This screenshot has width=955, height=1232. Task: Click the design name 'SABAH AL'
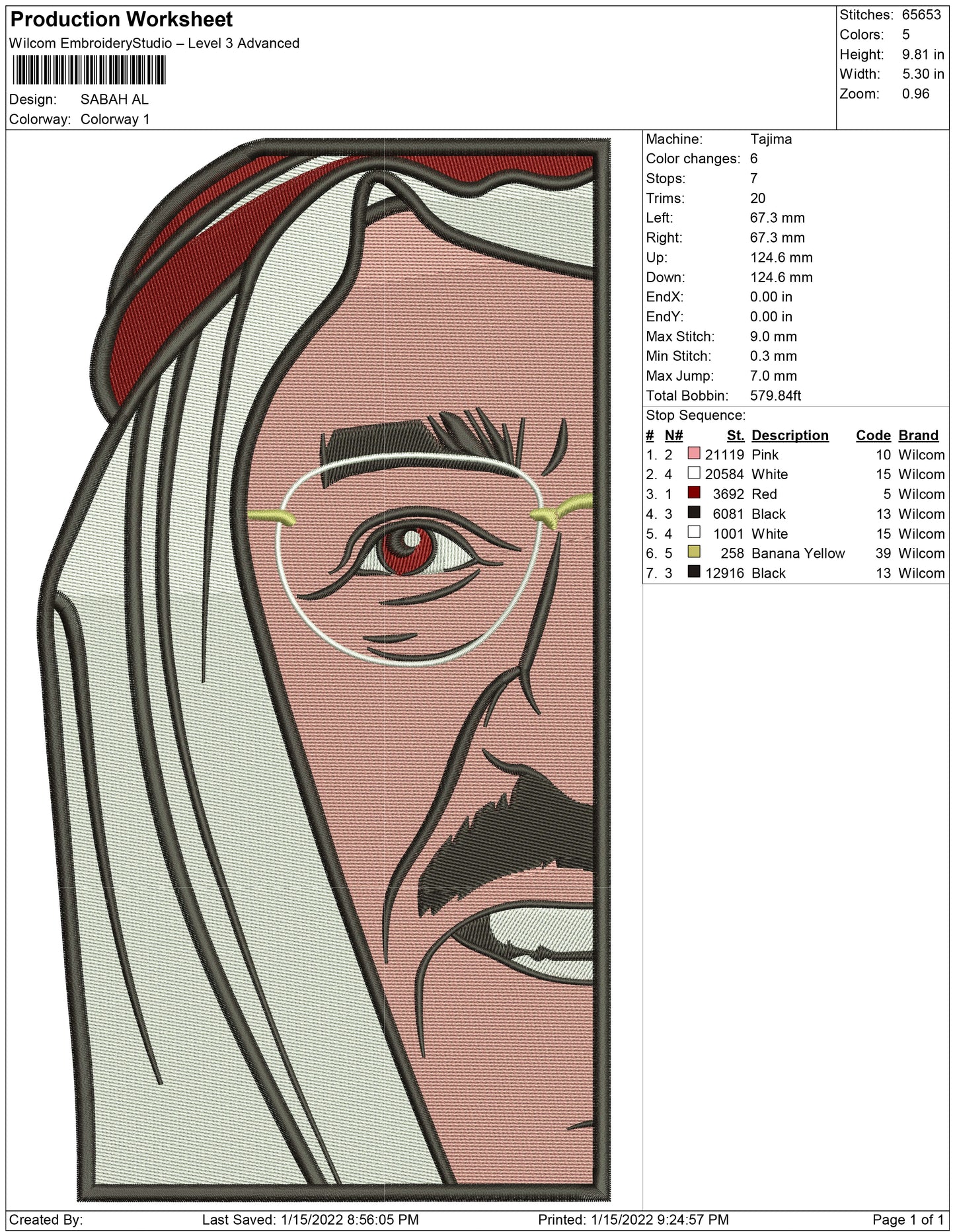coord(114,100)
